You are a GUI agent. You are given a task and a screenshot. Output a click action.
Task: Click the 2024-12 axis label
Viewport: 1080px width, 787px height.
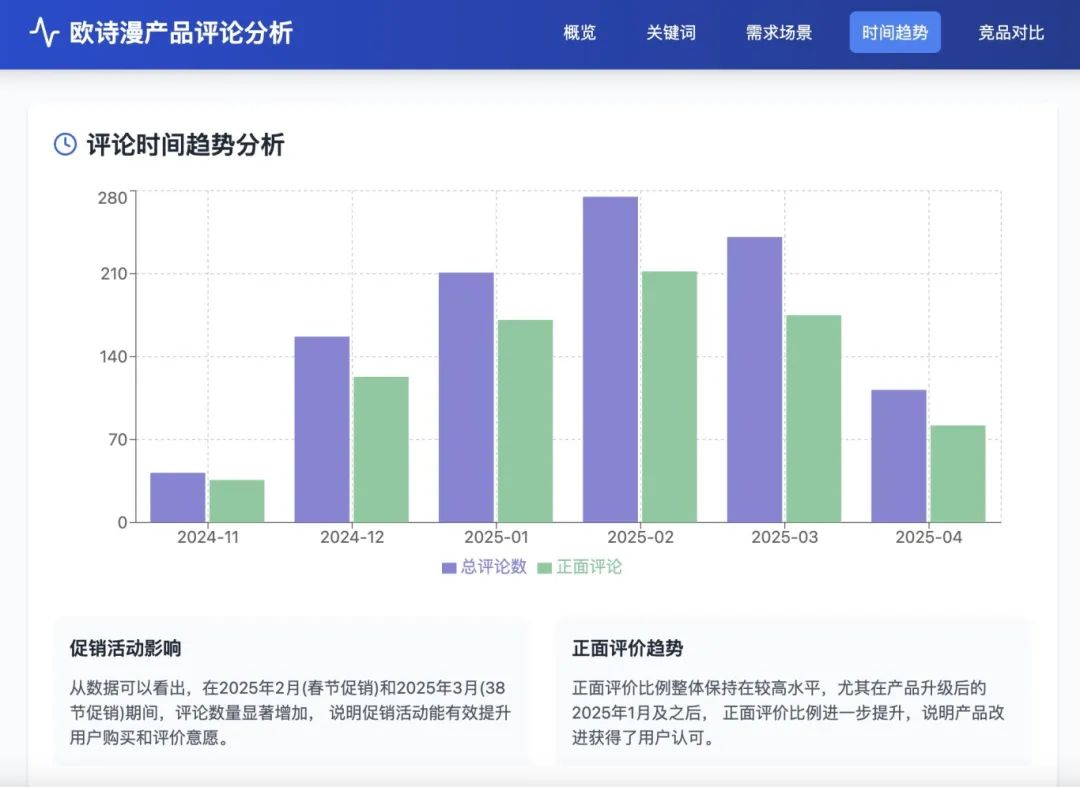coord(352,537)
